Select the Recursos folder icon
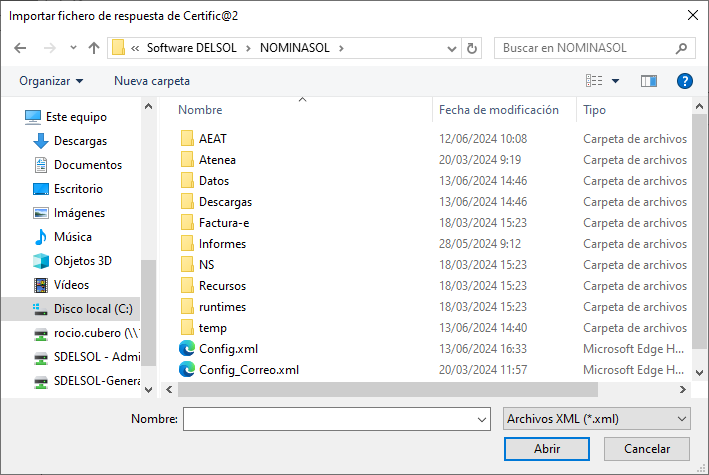The height and width of the screenshot is (475, 709). pyautogui.click(x=187, y=285)
